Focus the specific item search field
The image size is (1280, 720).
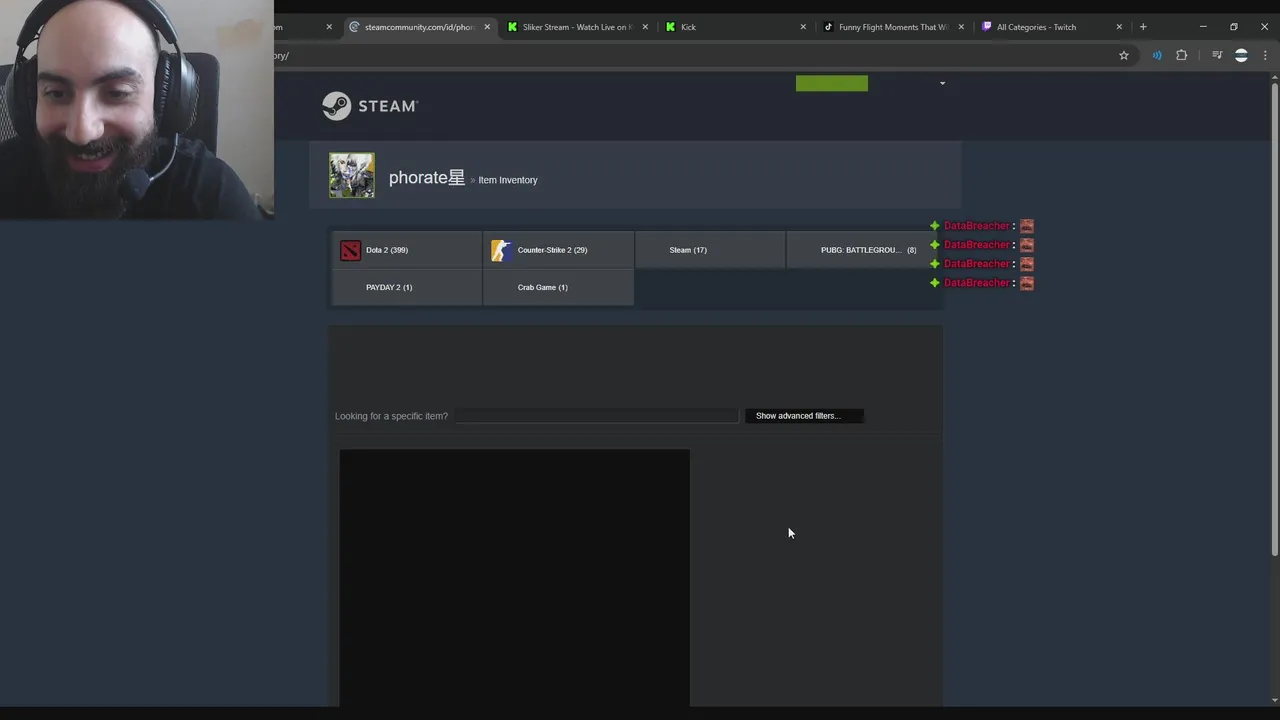click(x=596, y=416)
